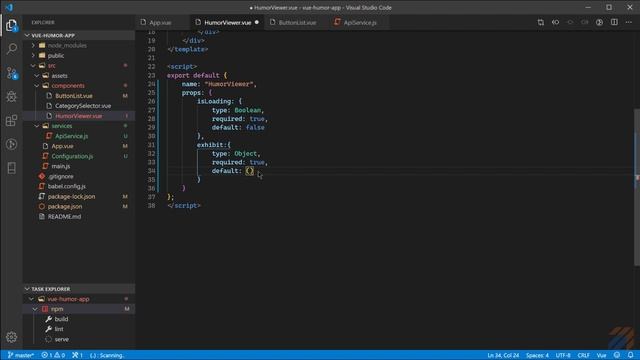Switch to the App.vue tab
This screenshot has width=640, height=360.
(x=160, y=22)
